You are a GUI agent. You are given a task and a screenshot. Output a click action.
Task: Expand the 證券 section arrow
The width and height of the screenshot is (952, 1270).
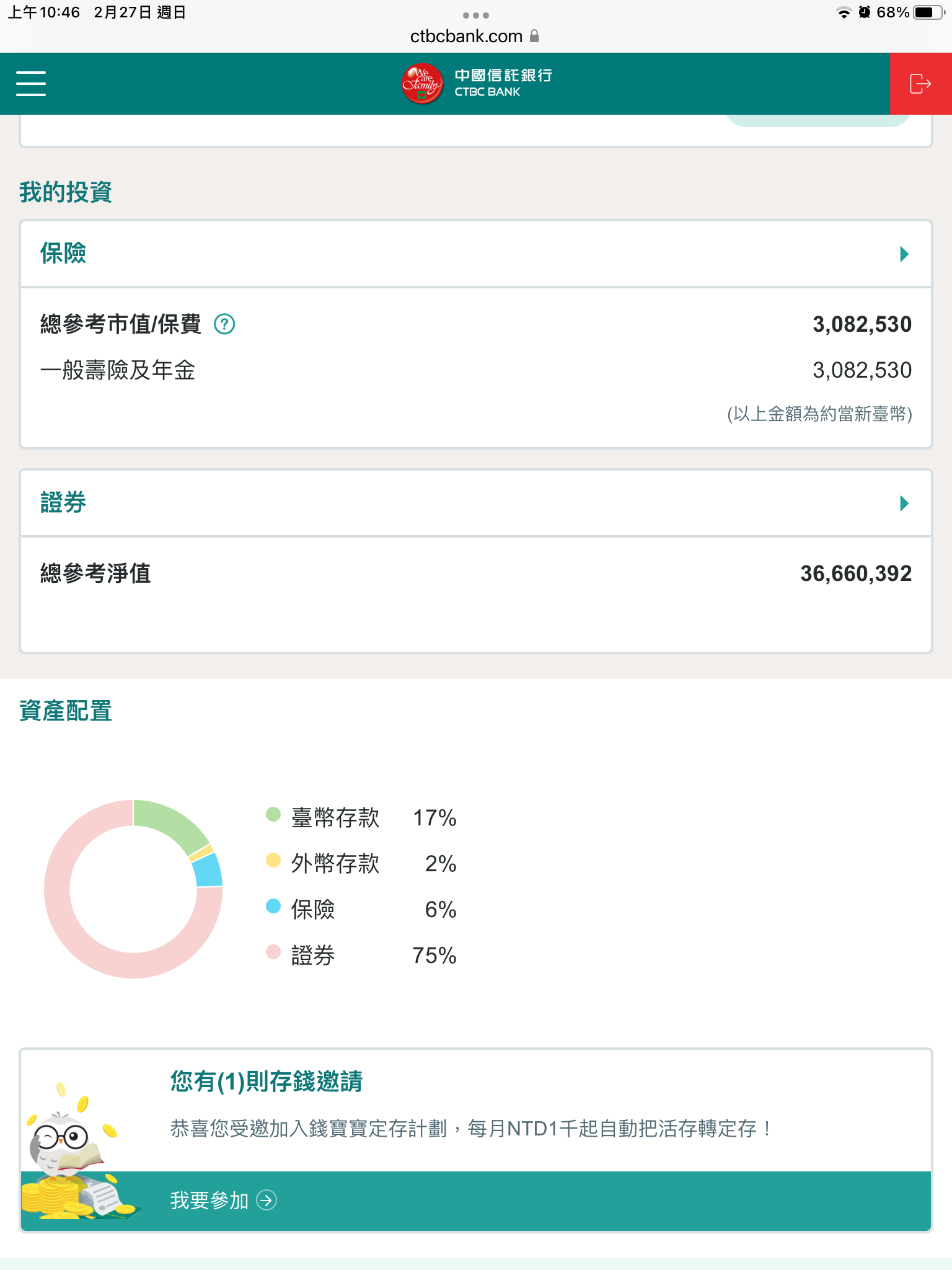[904, 503]
